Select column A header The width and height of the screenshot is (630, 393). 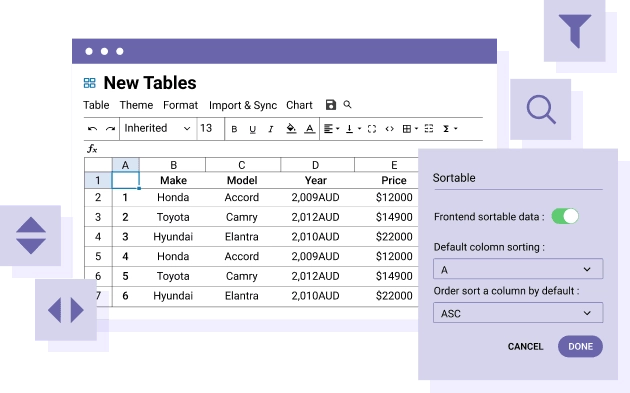(125, 165)
